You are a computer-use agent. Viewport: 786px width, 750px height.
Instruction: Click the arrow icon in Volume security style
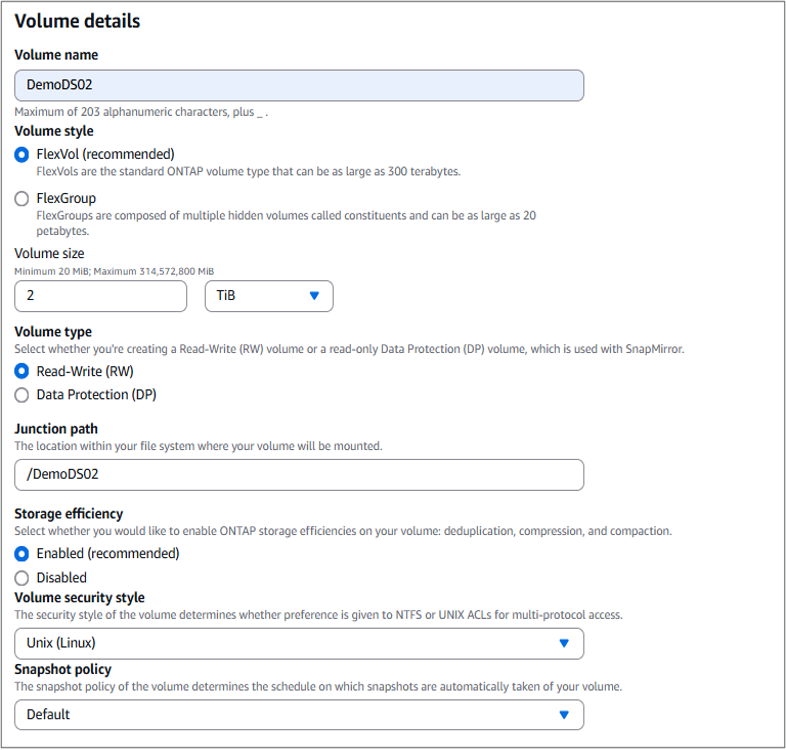564,643
